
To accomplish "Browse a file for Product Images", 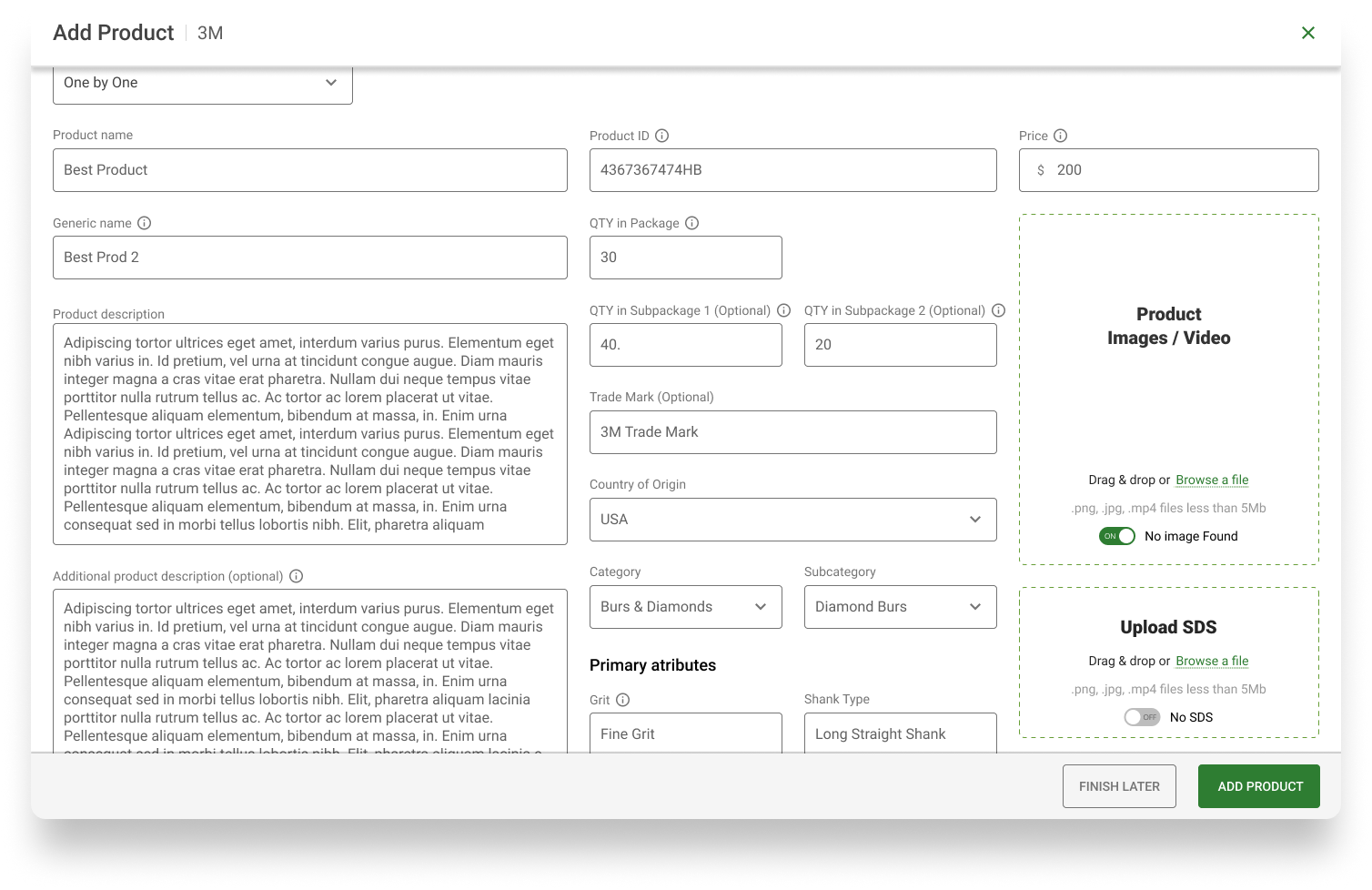I will 1212,480.
